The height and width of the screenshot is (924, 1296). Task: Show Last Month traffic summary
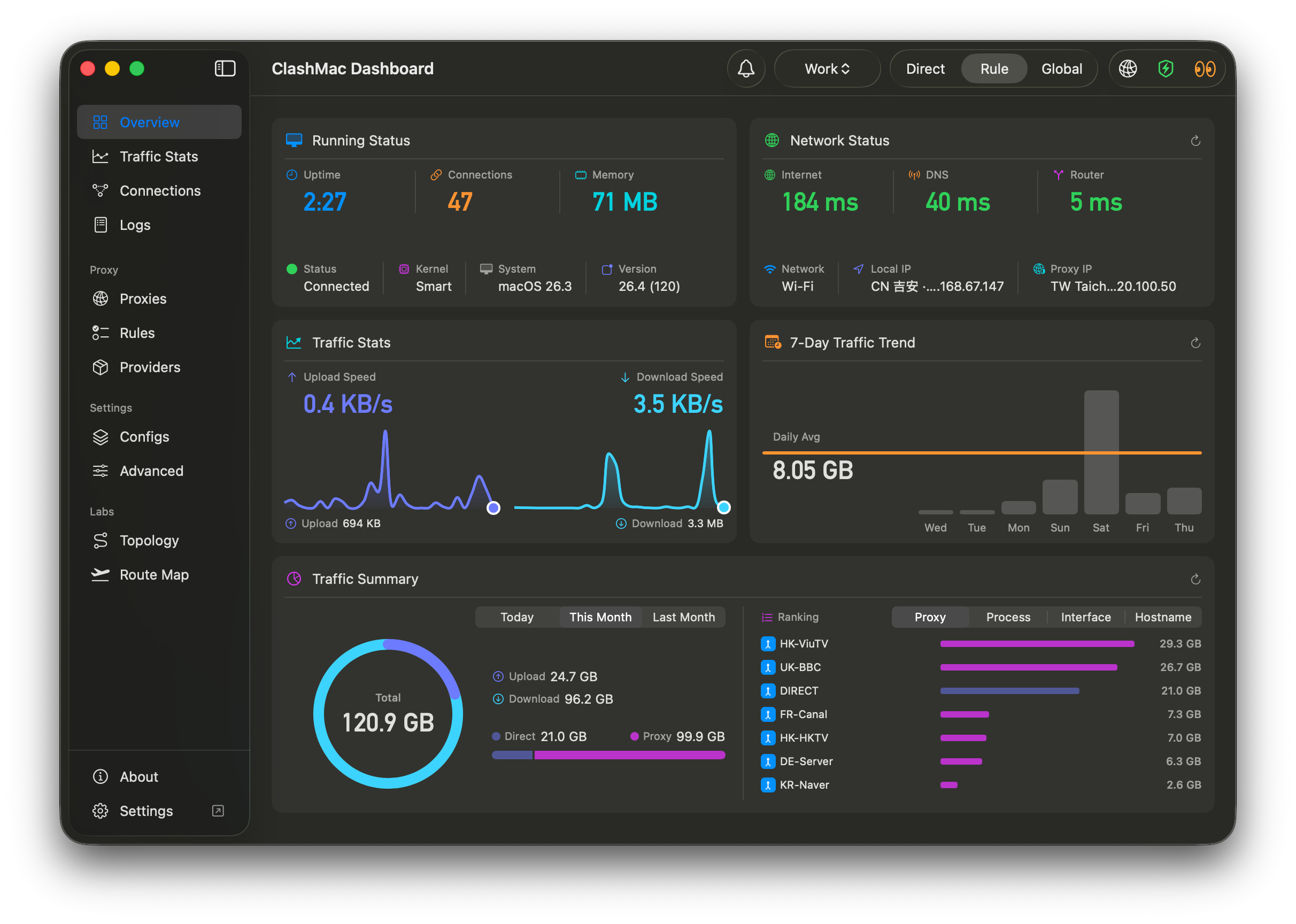click(683, 617)
